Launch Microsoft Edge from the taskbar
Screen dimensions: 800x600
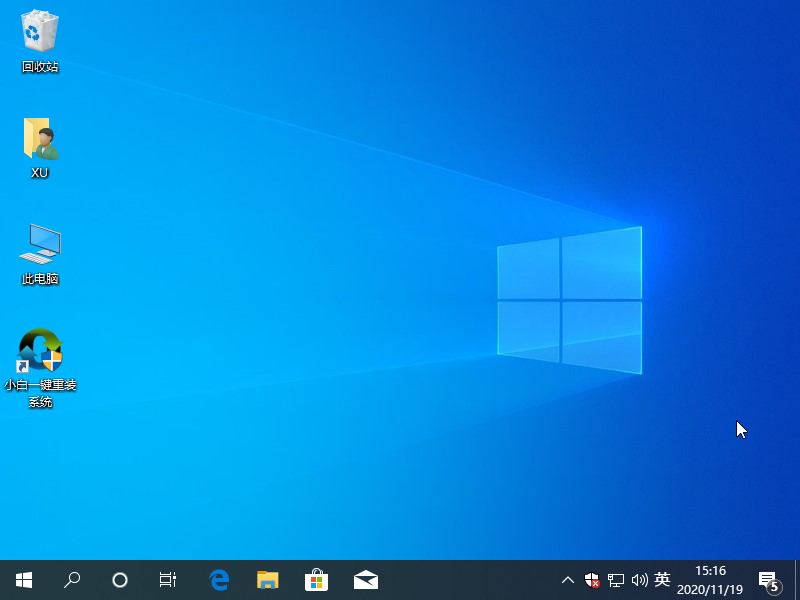(x=219, y=580)
